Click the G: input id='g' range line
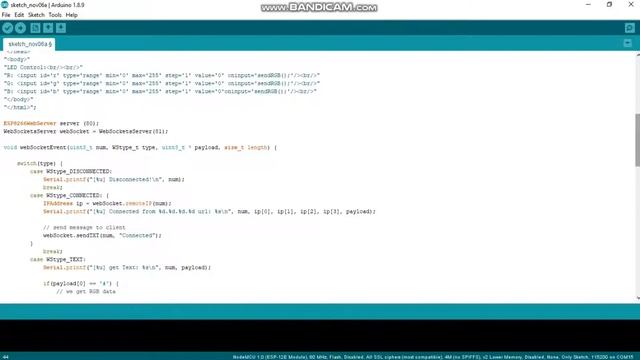The width and height of the screenshot is (640, 360). click(162, 83)
